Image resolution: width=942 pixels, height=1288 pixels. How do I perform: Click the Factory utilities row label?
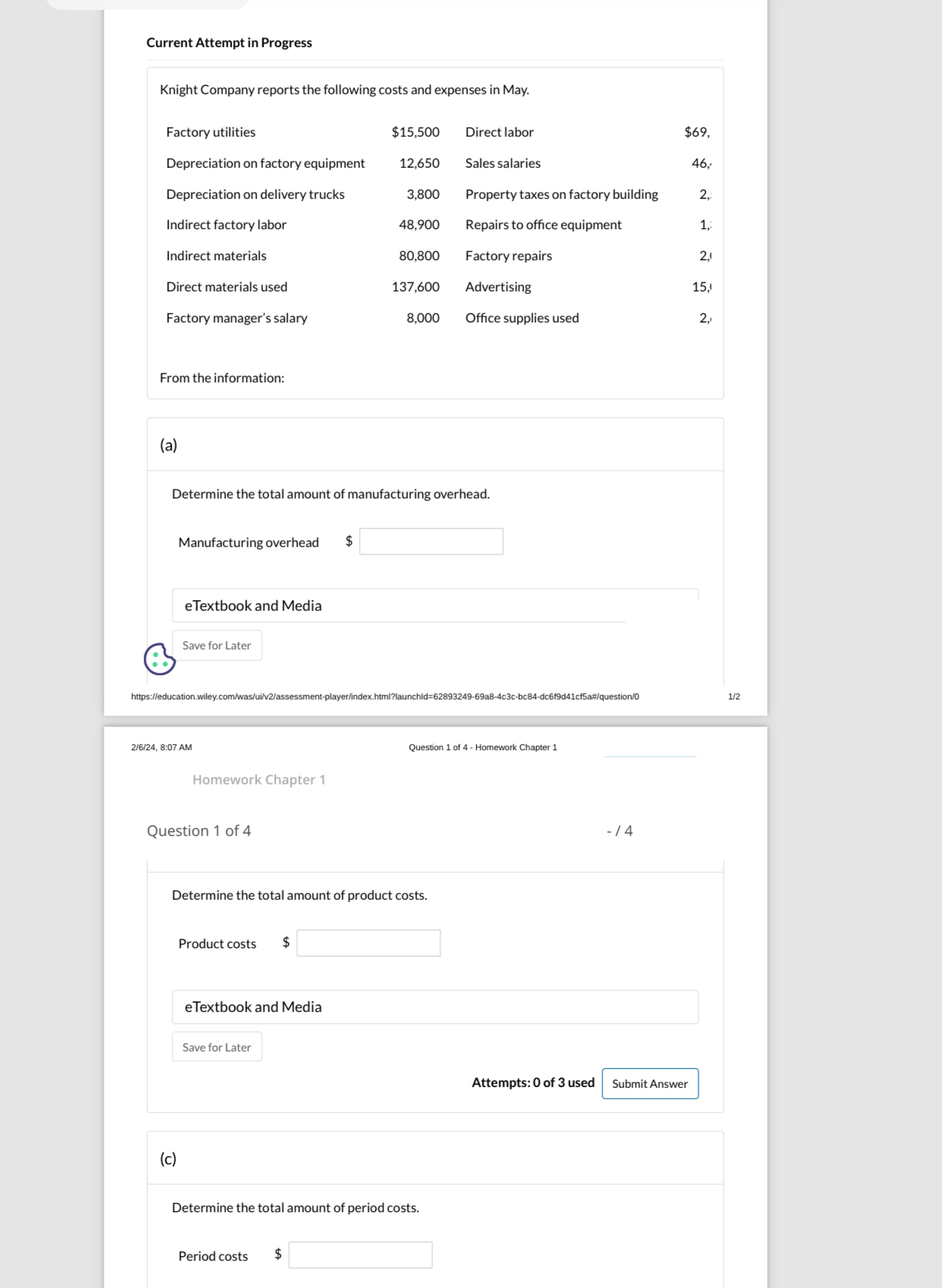211,132
